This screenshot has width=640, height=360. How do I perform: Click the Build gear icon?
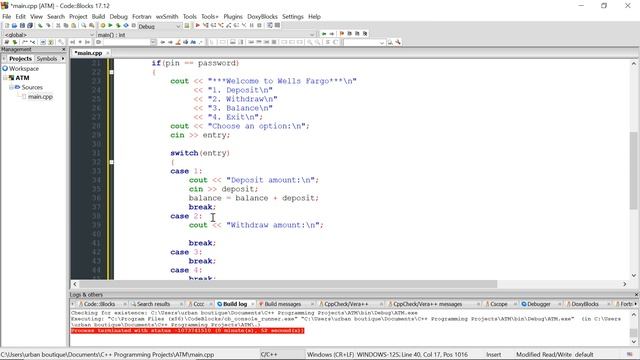pyautogui.click(x=102, y=26)
